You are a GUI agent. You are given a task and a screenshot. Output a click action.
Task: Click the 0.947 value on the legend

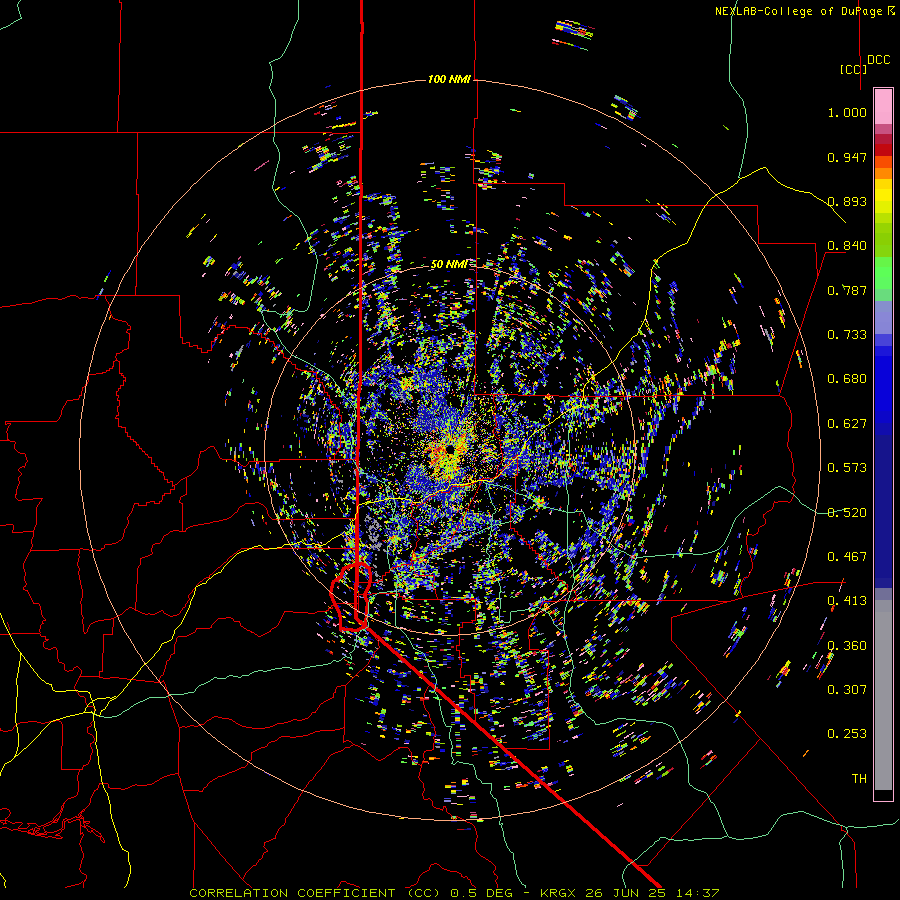pos(847,157)
